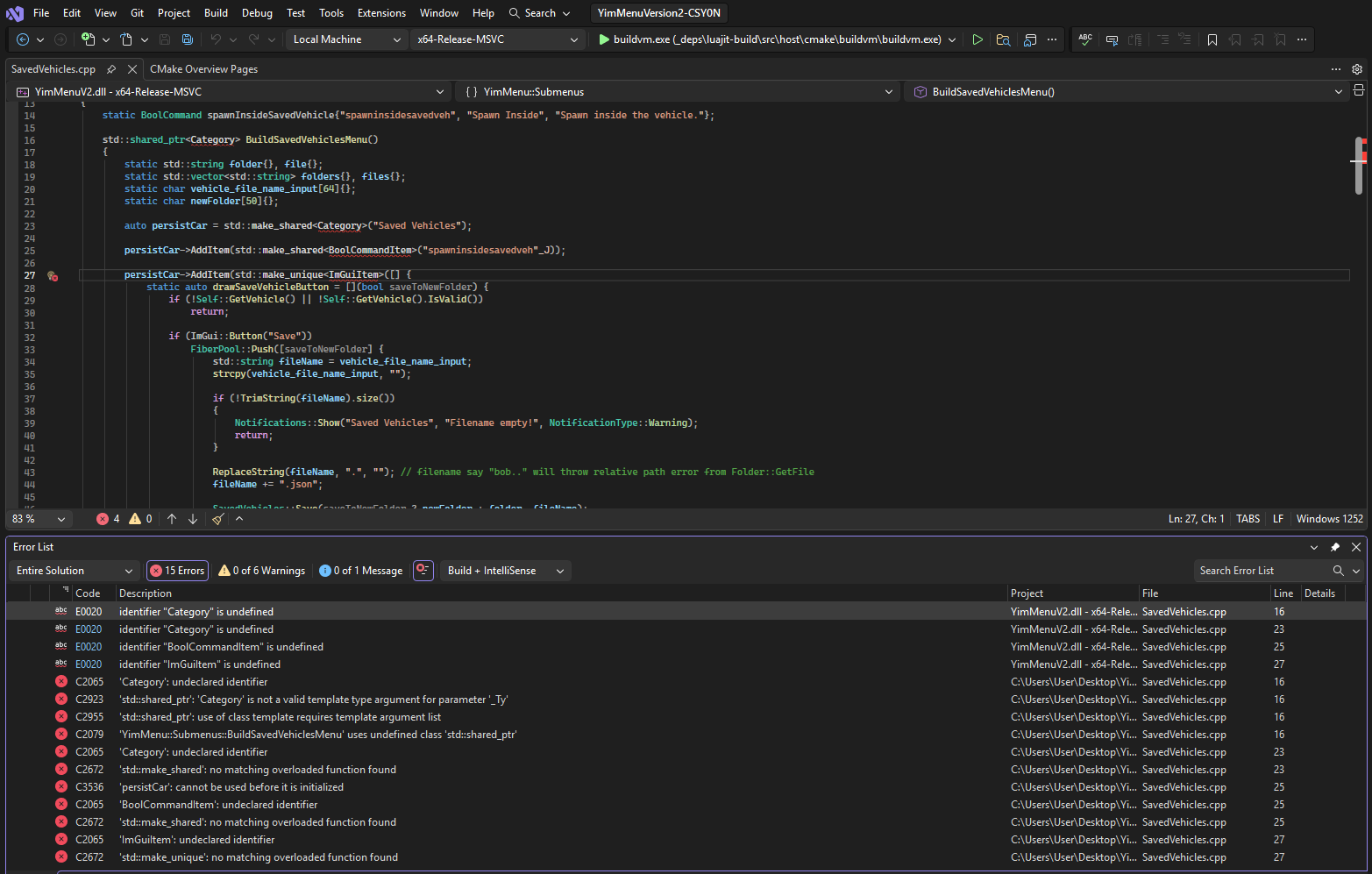Sort the error list by the Description column
Viewport: 1372px width, 874px height.
146,593
